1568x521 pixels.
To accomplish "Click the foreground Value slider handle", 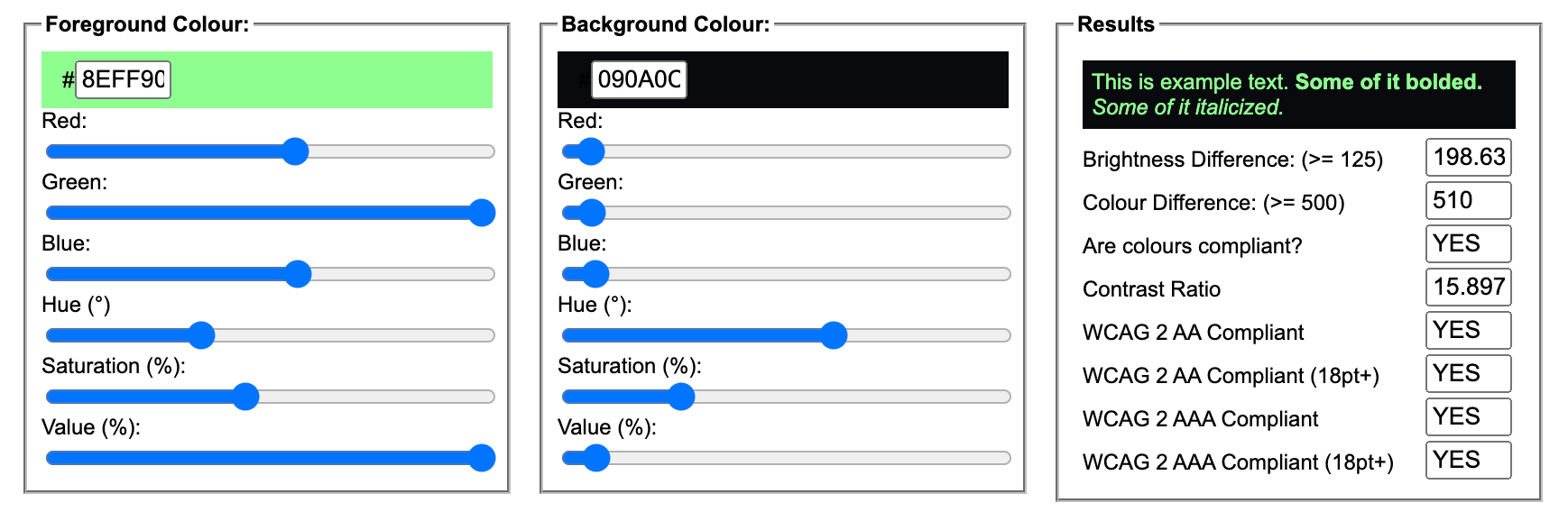I will (483, 458).
